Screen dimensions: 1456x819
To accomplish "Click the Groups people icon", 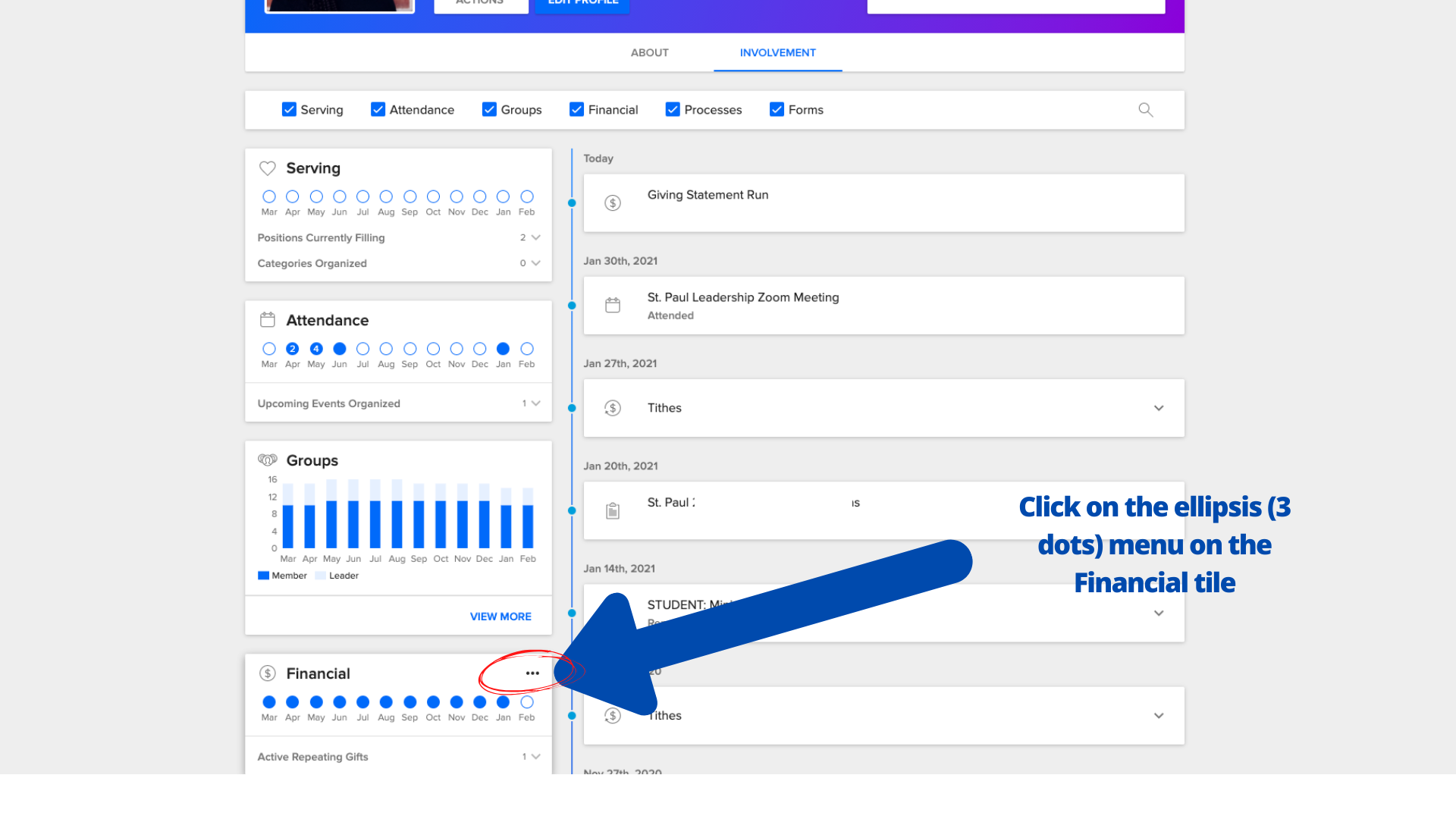I will (x=267, y=460).
